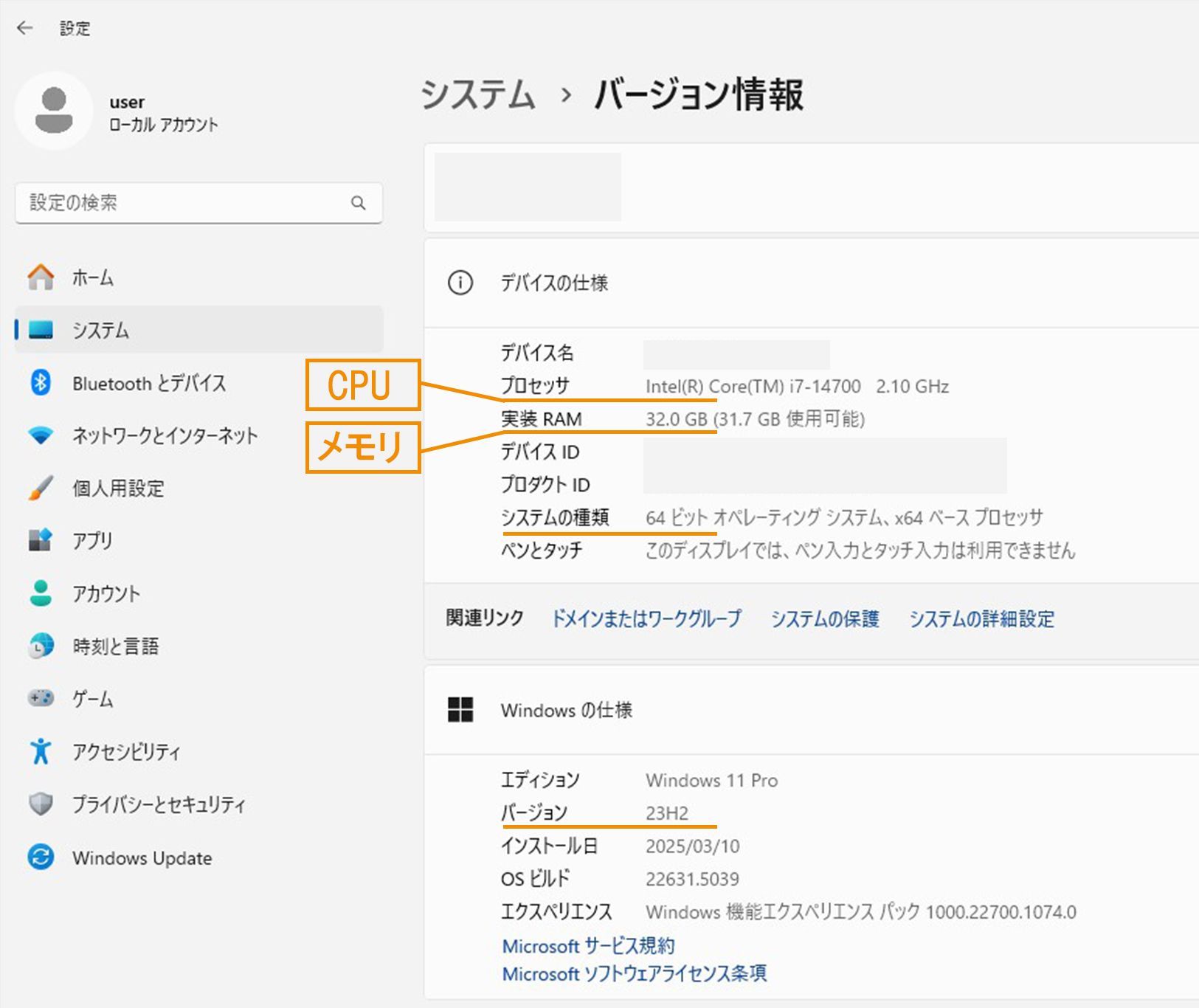Click the バージョン label in Windows specs
Viewport: 1199px width, 1008px height.
(534, 812)
